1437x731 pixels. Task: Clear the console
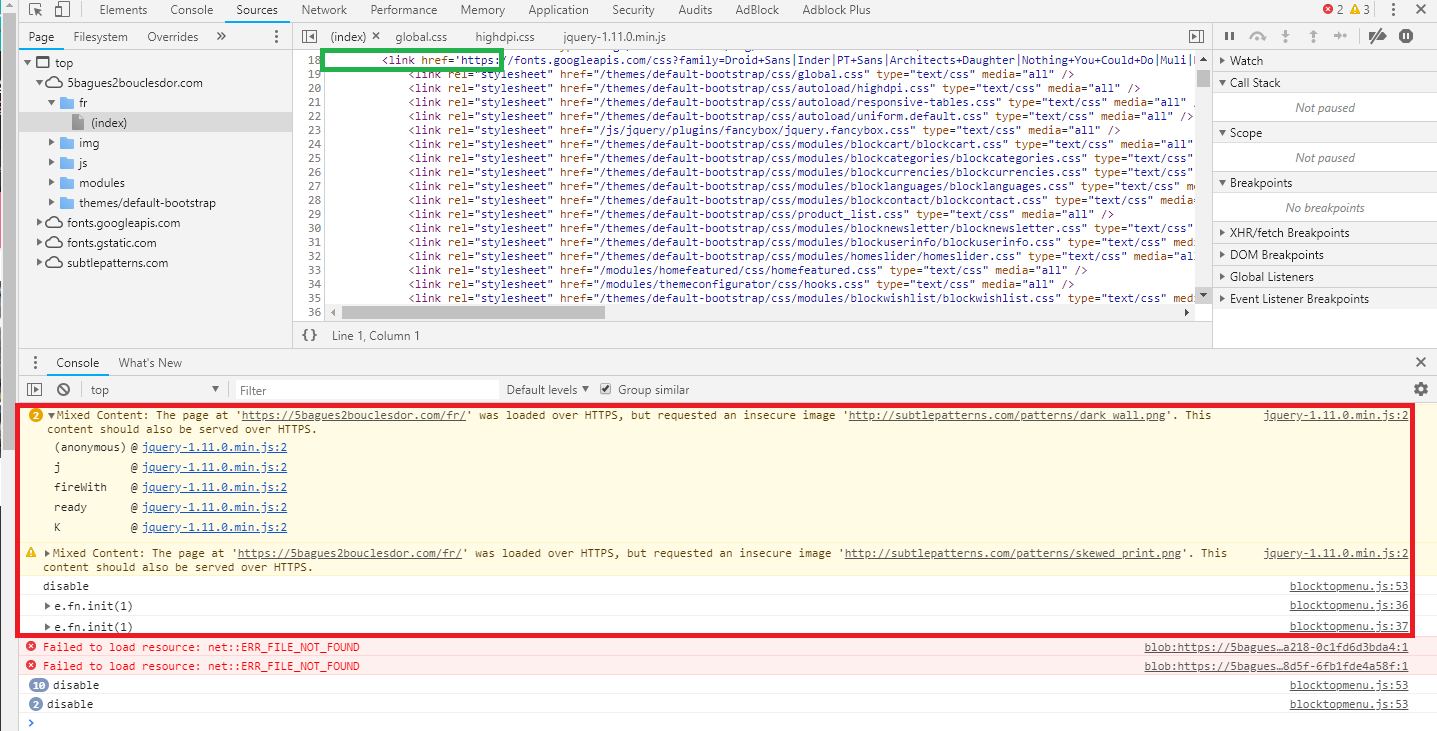click(63, 390)
